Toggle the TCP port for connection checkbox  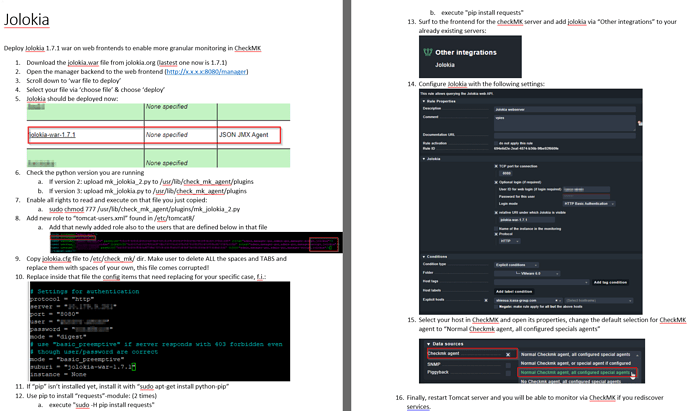point(497,166)
